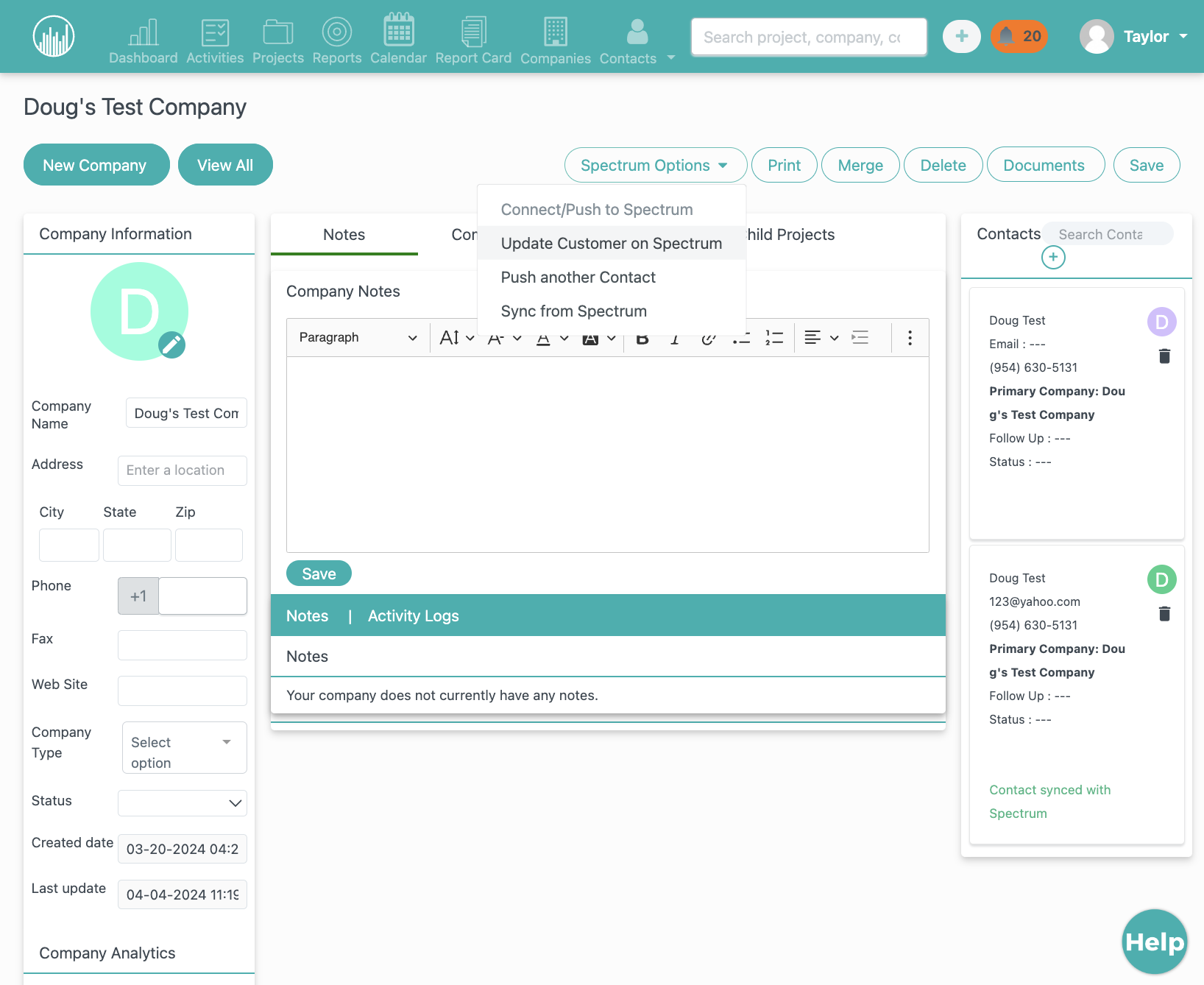The height and width of the screenshot is (985, 1204).
Task: Click the Documents button
Action: 1045,165
